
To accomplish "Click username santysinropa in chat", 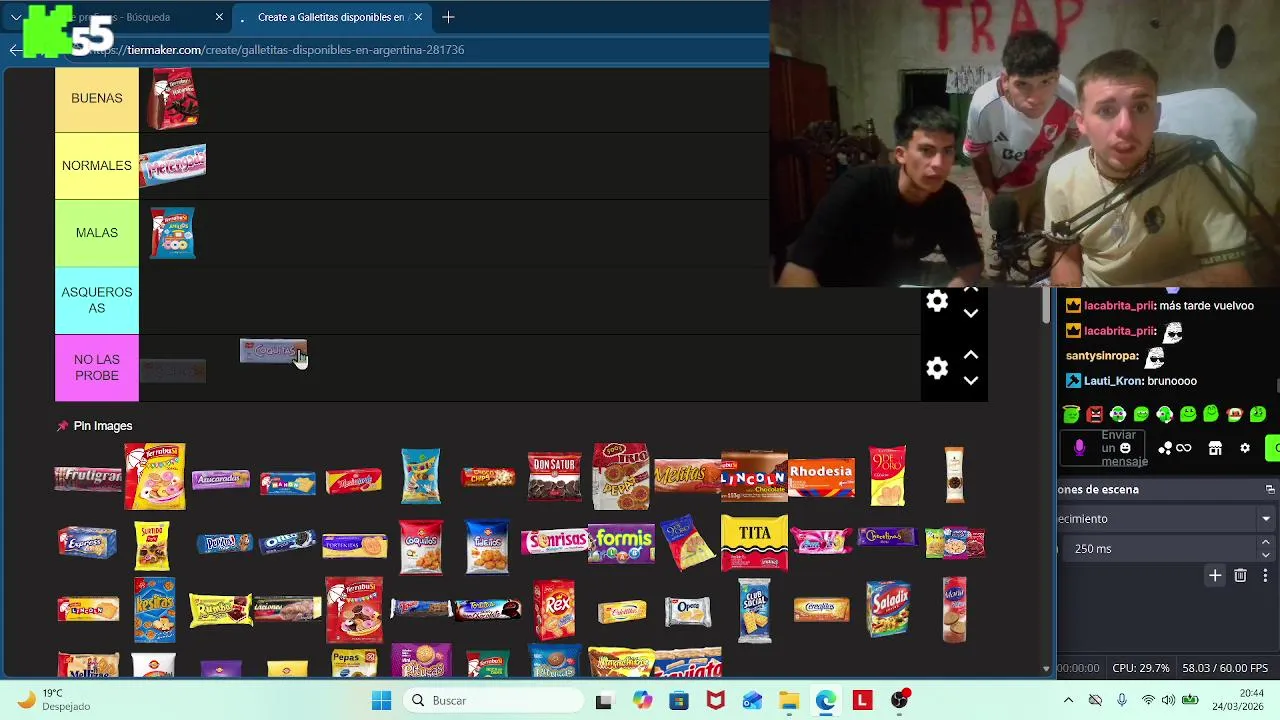I will click(1102, 356).
